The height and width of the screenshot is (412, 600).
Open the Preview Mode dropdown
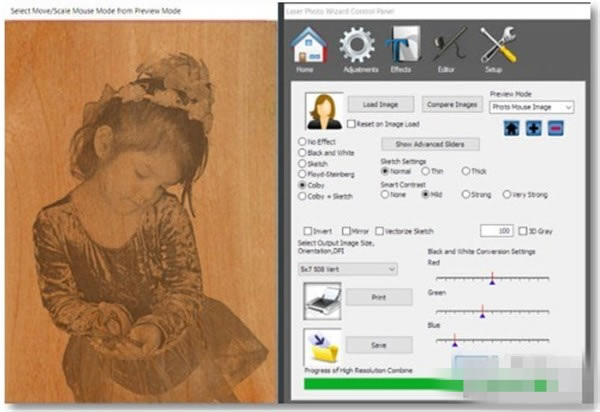pos(532,107)
